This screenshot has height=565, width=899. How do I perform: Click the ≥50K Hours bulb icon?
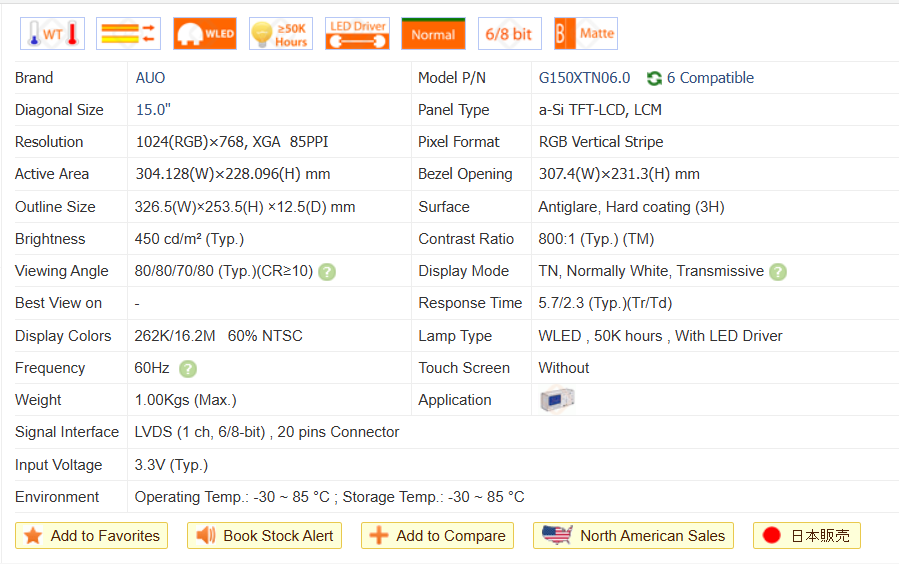pyautogui.click(x=280, y=34)
